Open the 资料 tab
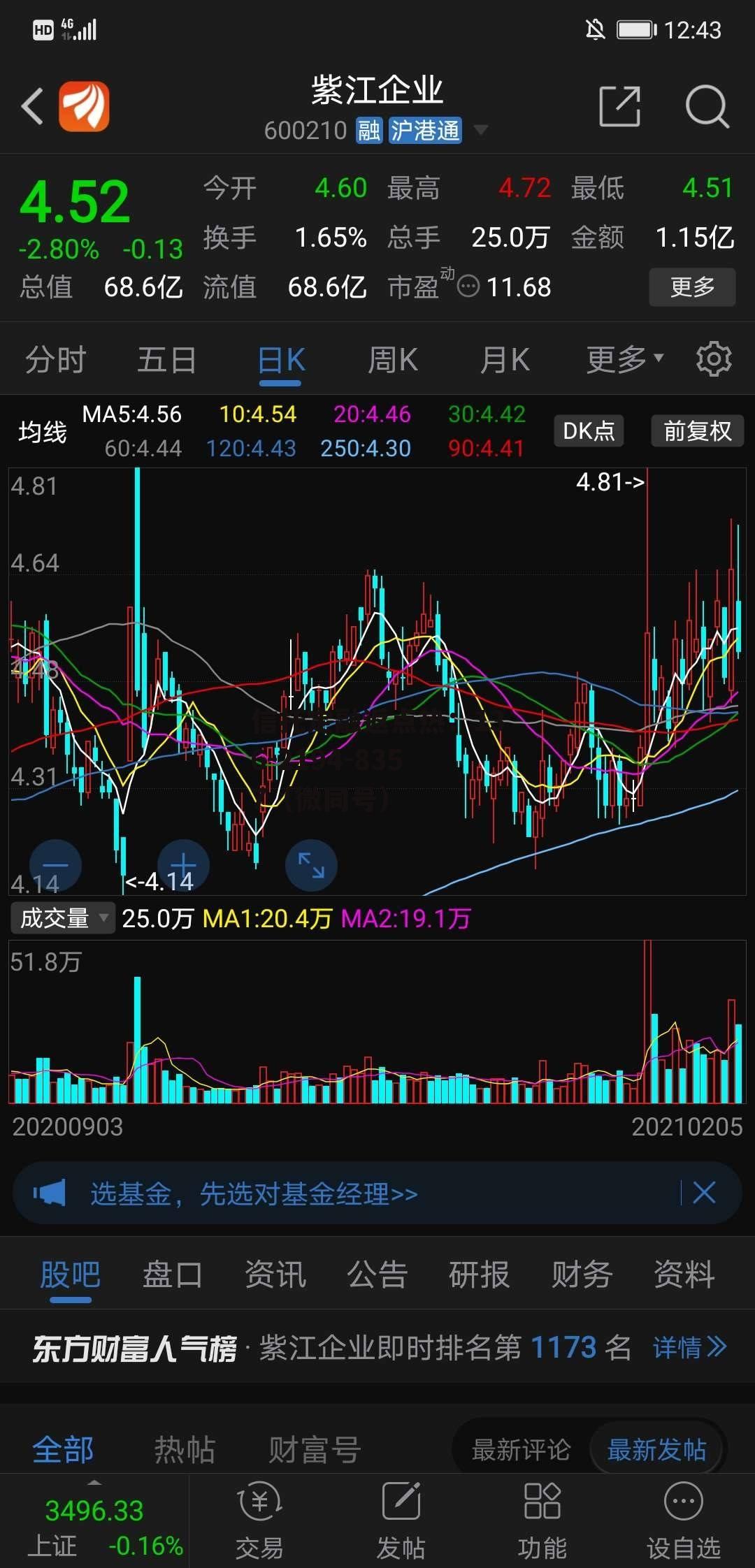755x1568 pixels. click(684, 1275)
